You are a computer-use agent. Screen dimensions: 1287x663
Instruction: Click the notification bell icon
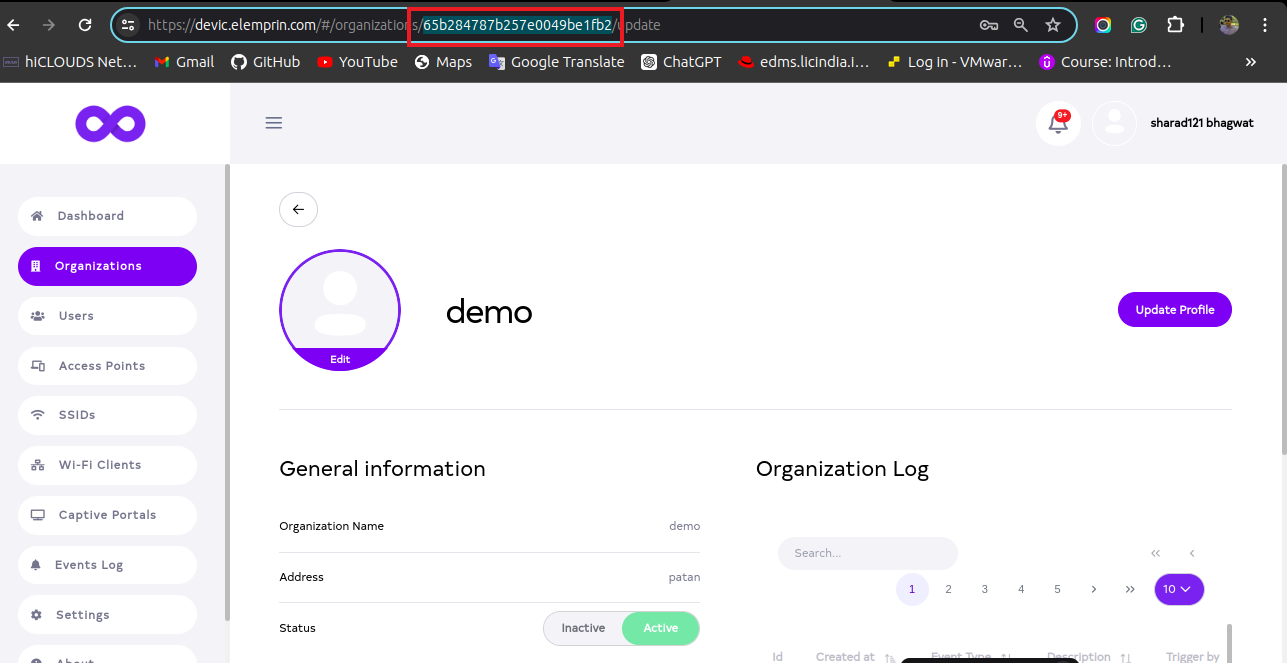pos(1057,123)
